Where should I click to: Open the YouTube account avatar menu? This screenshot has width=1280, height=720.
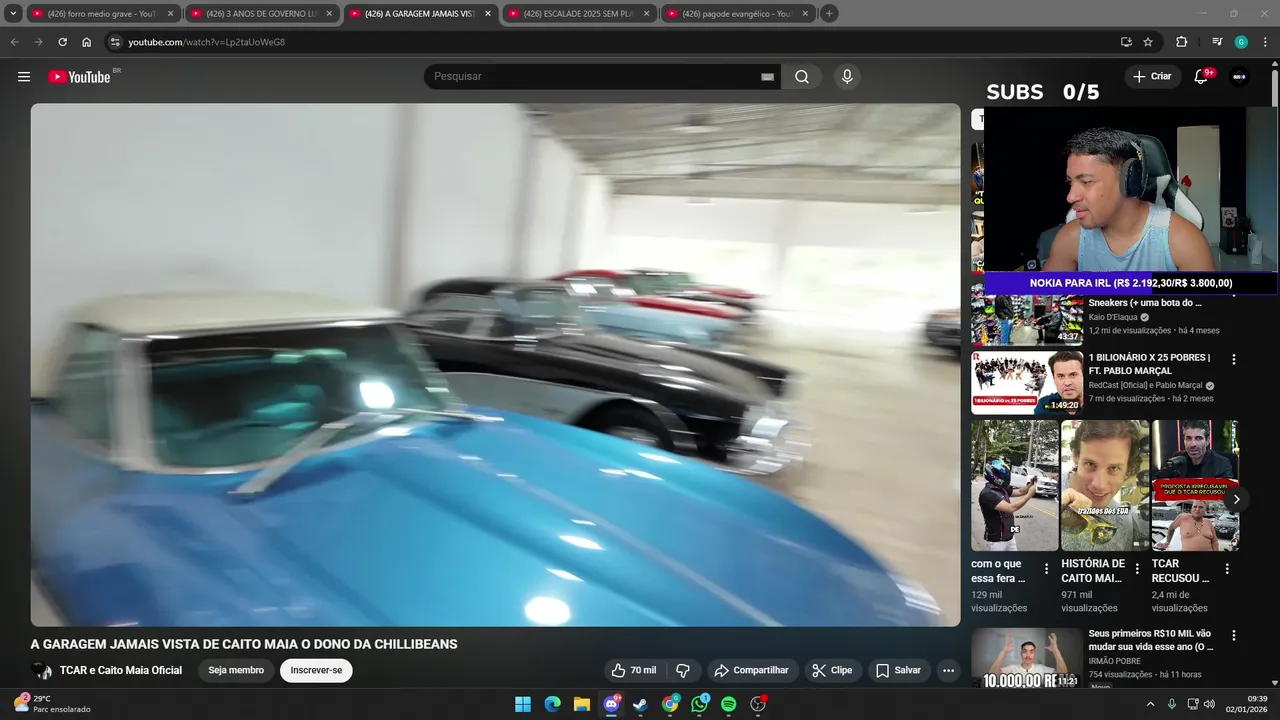pos(1239,77)
